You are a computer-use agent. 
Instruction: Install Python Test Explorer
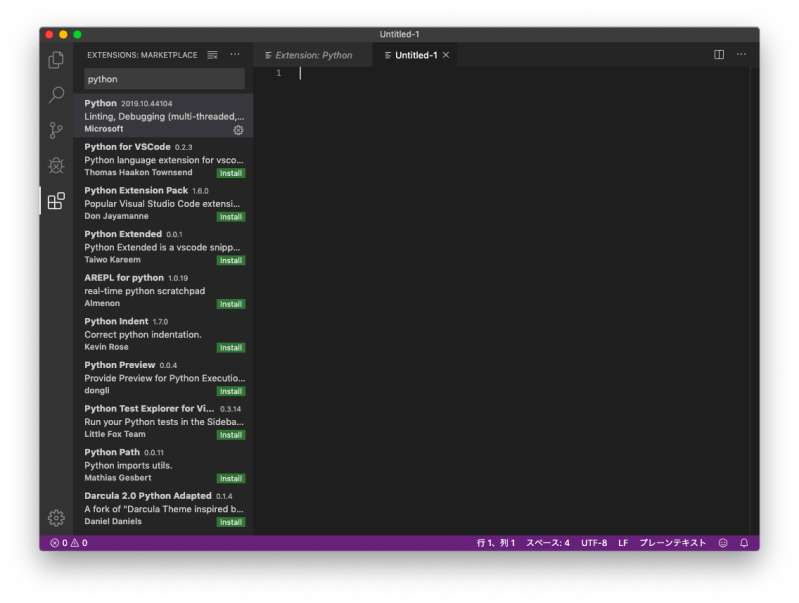click(231, 435)
